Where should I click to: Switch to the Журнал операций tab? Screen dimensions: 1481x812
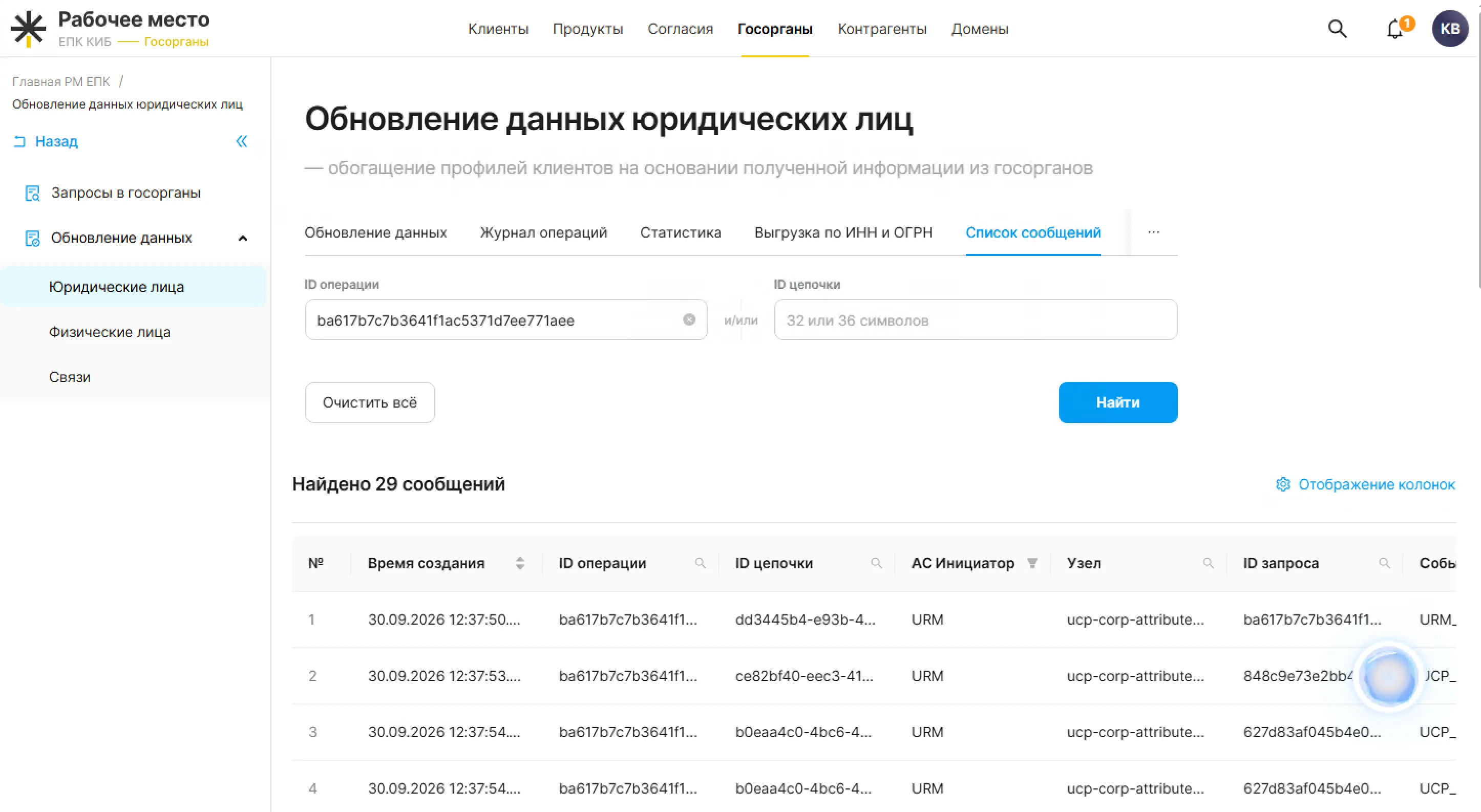pos(543,233)
